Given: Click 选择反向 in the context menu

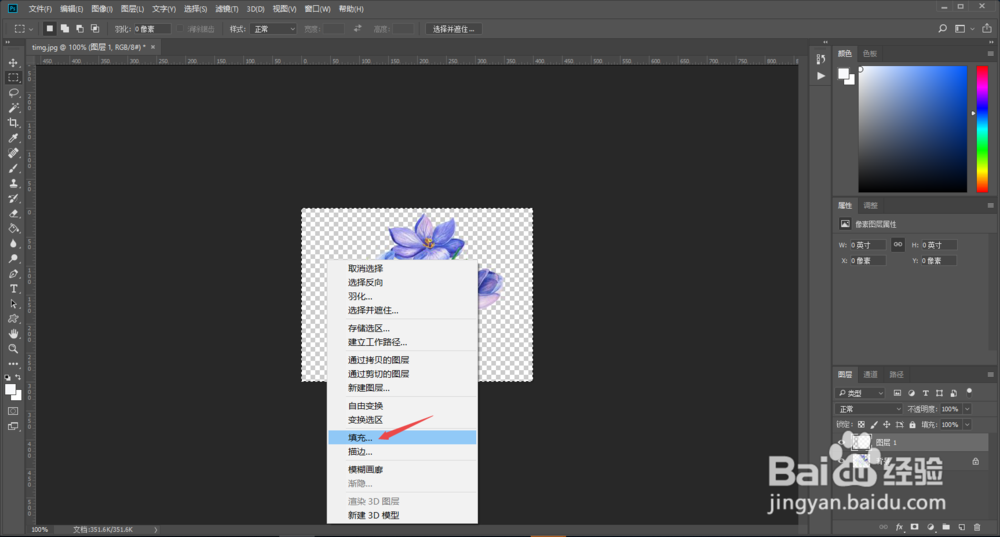Looking at the screenshot, I should [x=402, y=283].
